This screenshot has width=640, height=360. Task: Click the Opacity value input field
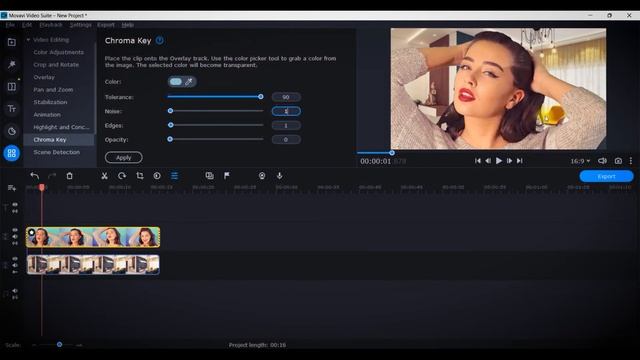[x=286, y=140]
